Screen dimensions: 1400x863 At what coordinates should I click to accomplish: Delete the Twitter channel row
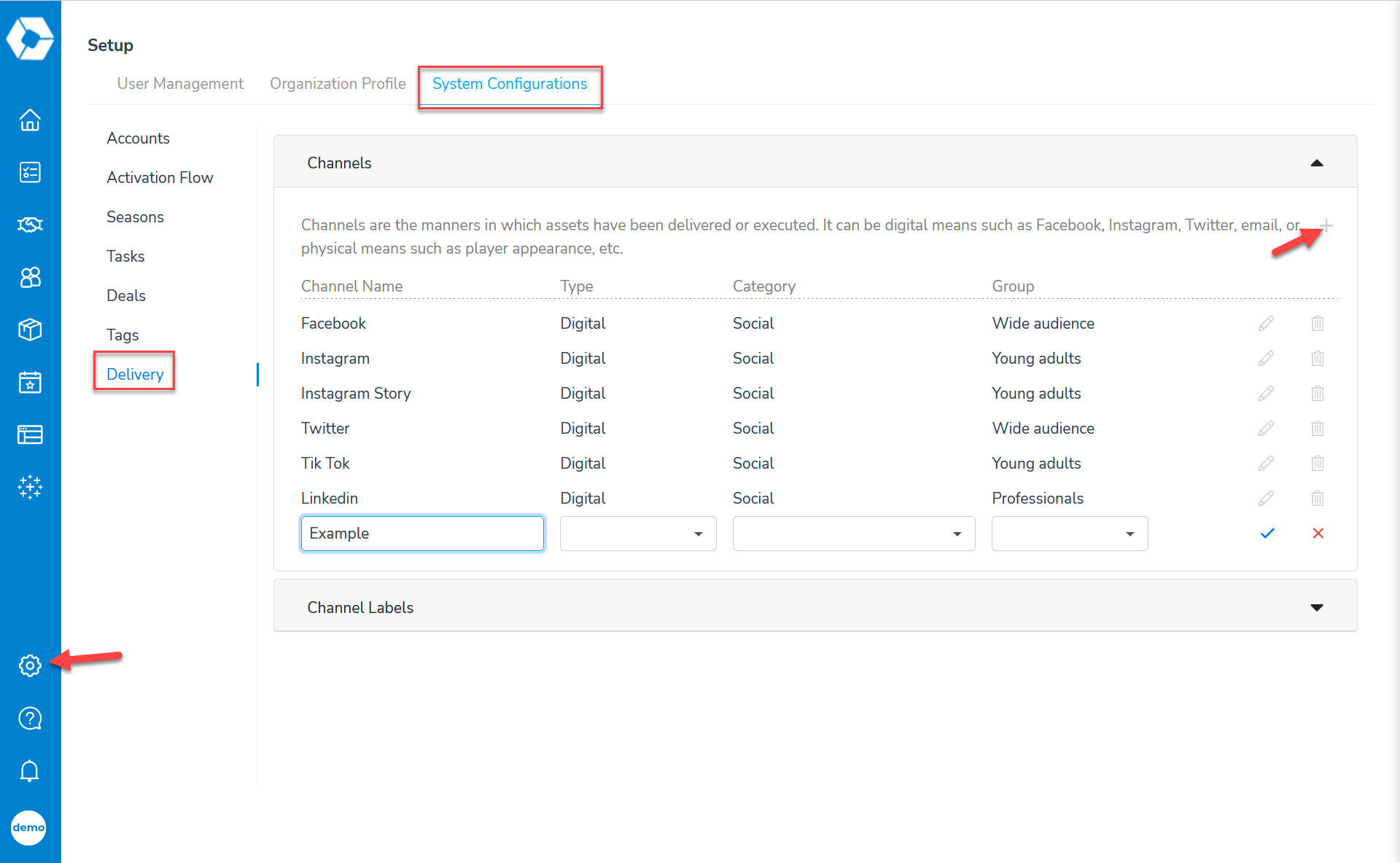click(1318, 429)
